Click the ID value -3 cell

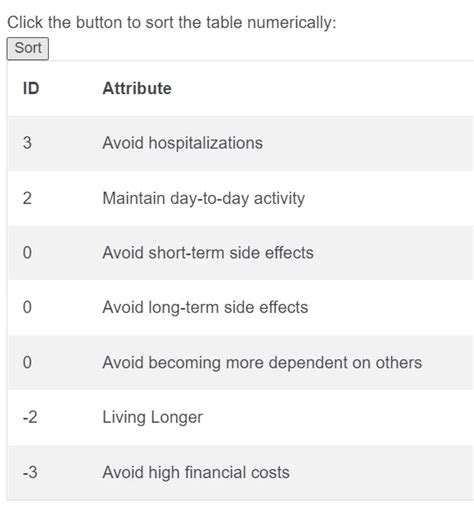pos(30,472)
